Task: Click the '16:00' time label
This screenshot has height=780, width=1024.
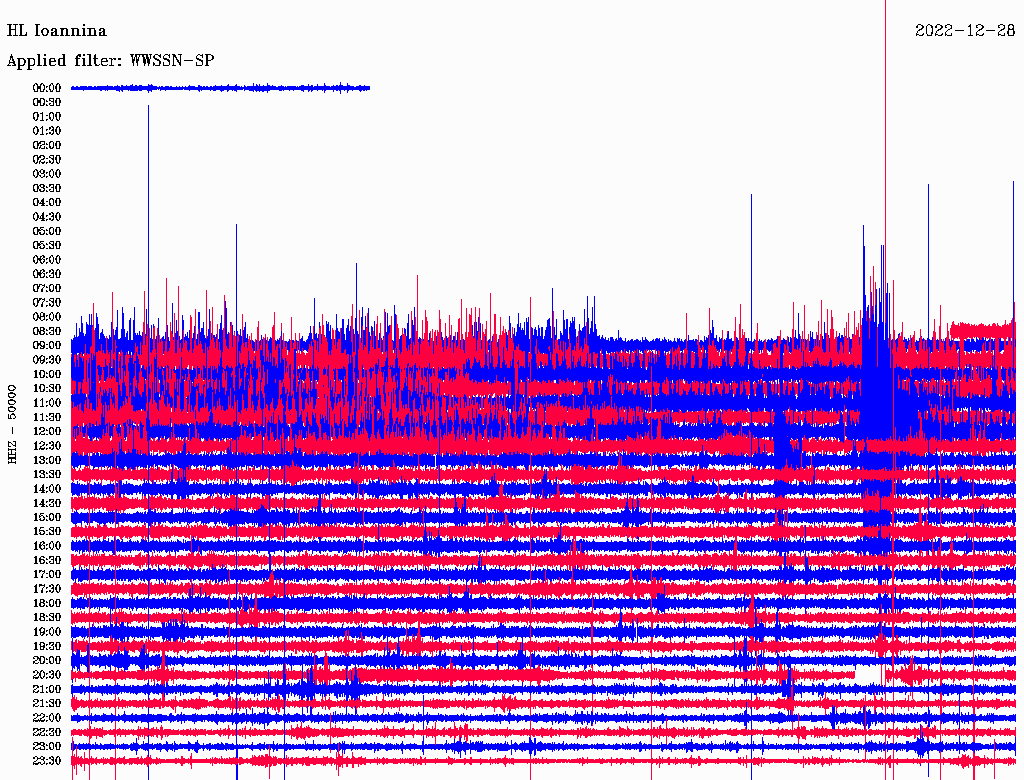Action: 47,546
